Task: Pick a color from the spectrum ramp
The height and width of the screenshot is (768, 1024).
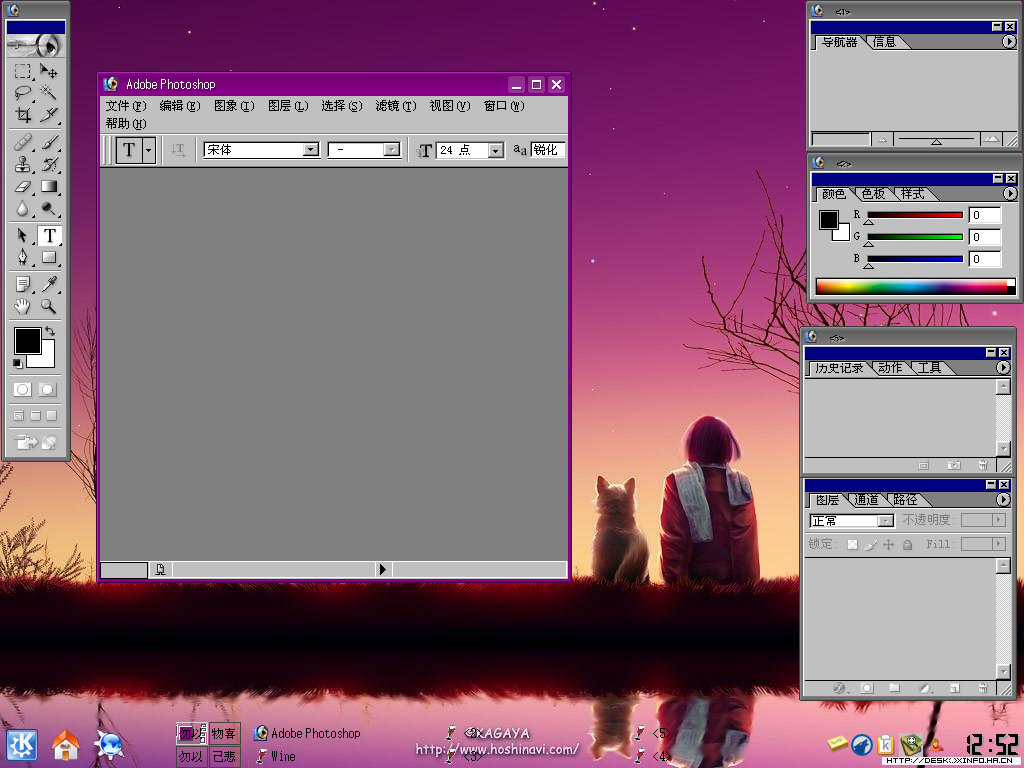Action: (x=911, y=286)
